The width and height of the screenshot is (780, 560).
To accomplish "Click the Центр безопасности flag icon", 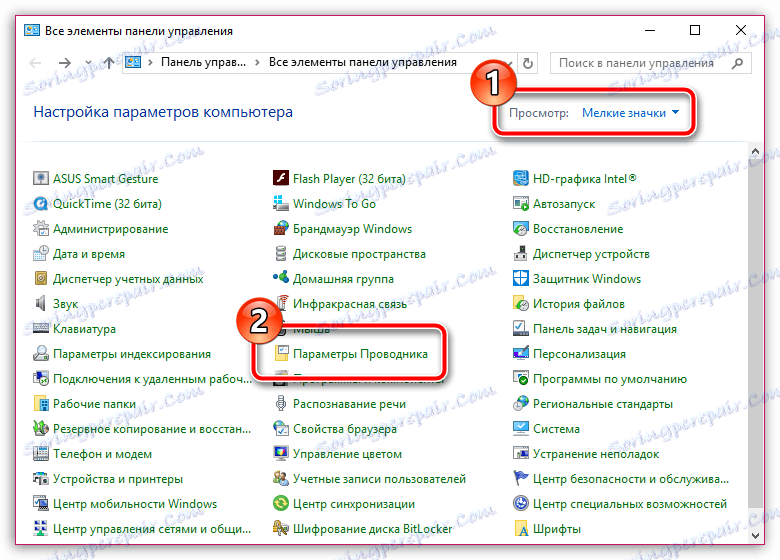I will [520, 478].
